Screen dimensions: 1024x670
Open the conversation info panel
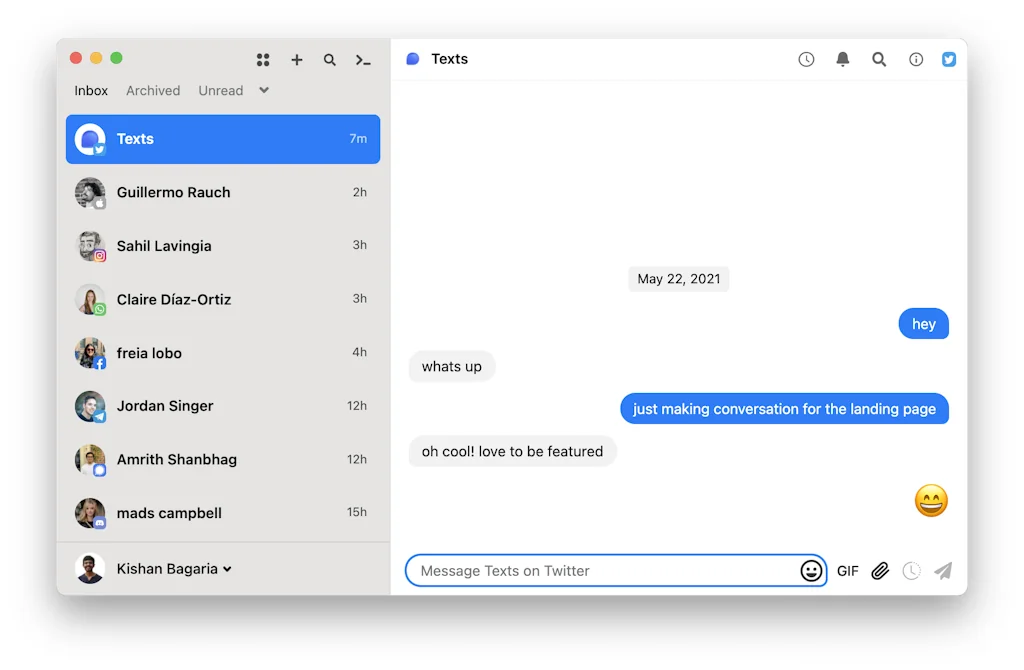point(915,59)
